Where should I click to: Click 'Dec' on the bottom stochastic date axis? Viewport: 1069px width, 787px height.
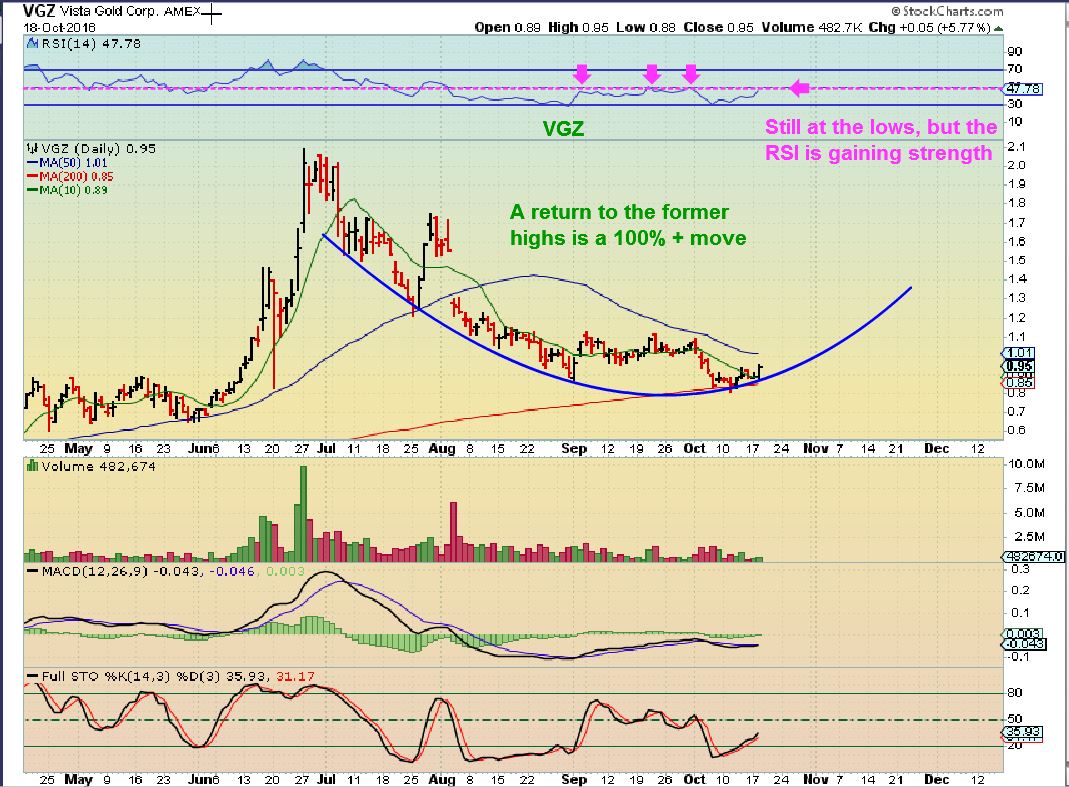(936, 779)
